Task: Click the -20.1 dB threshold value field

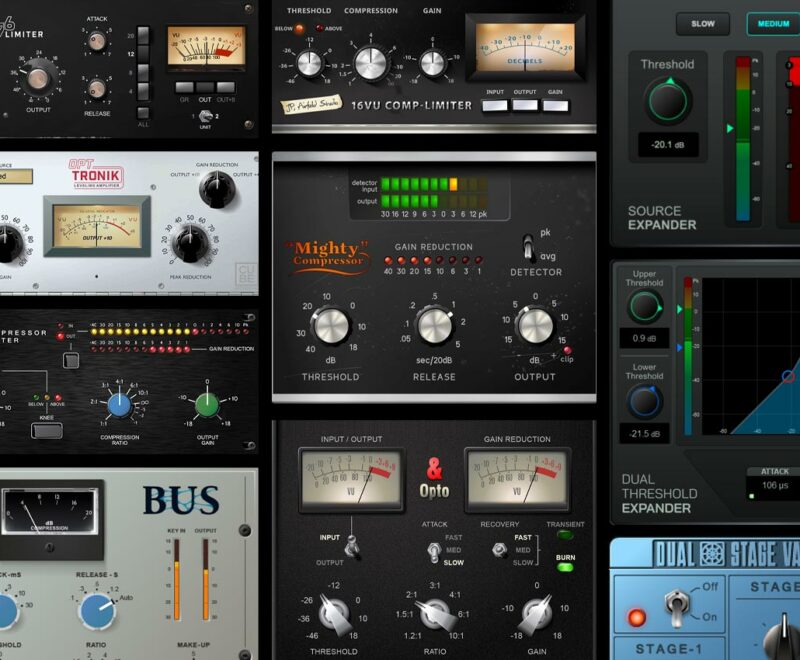Action: click(667, 146)
